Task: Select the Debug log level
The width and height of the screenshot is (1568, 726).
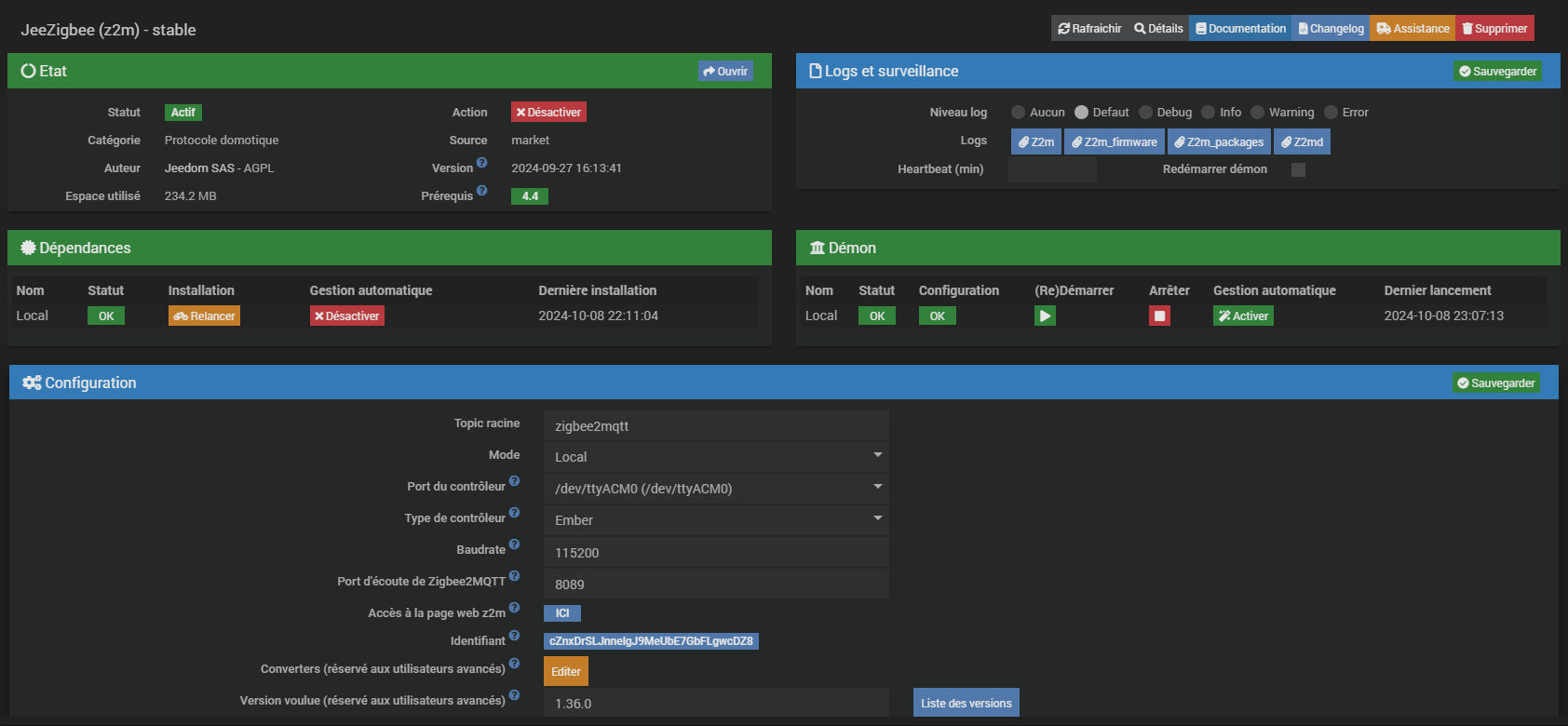Action: click(x=1145, y=112)
